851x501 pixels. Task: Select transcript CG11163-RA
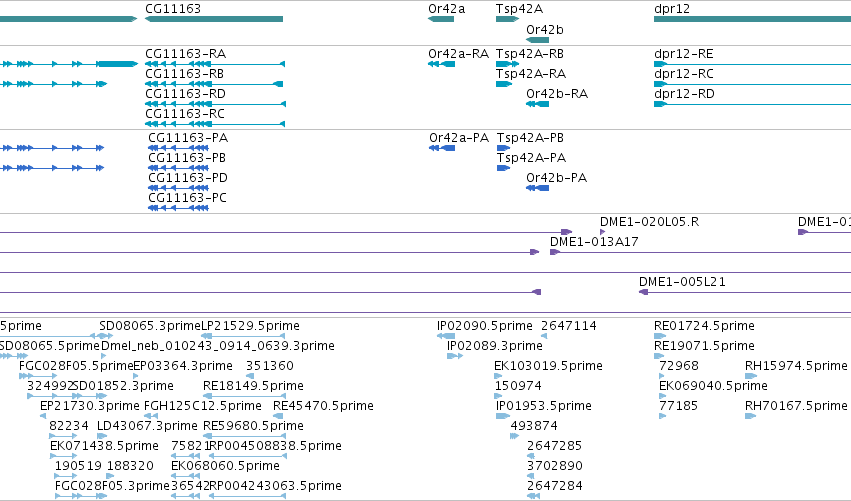coord(185,54)
